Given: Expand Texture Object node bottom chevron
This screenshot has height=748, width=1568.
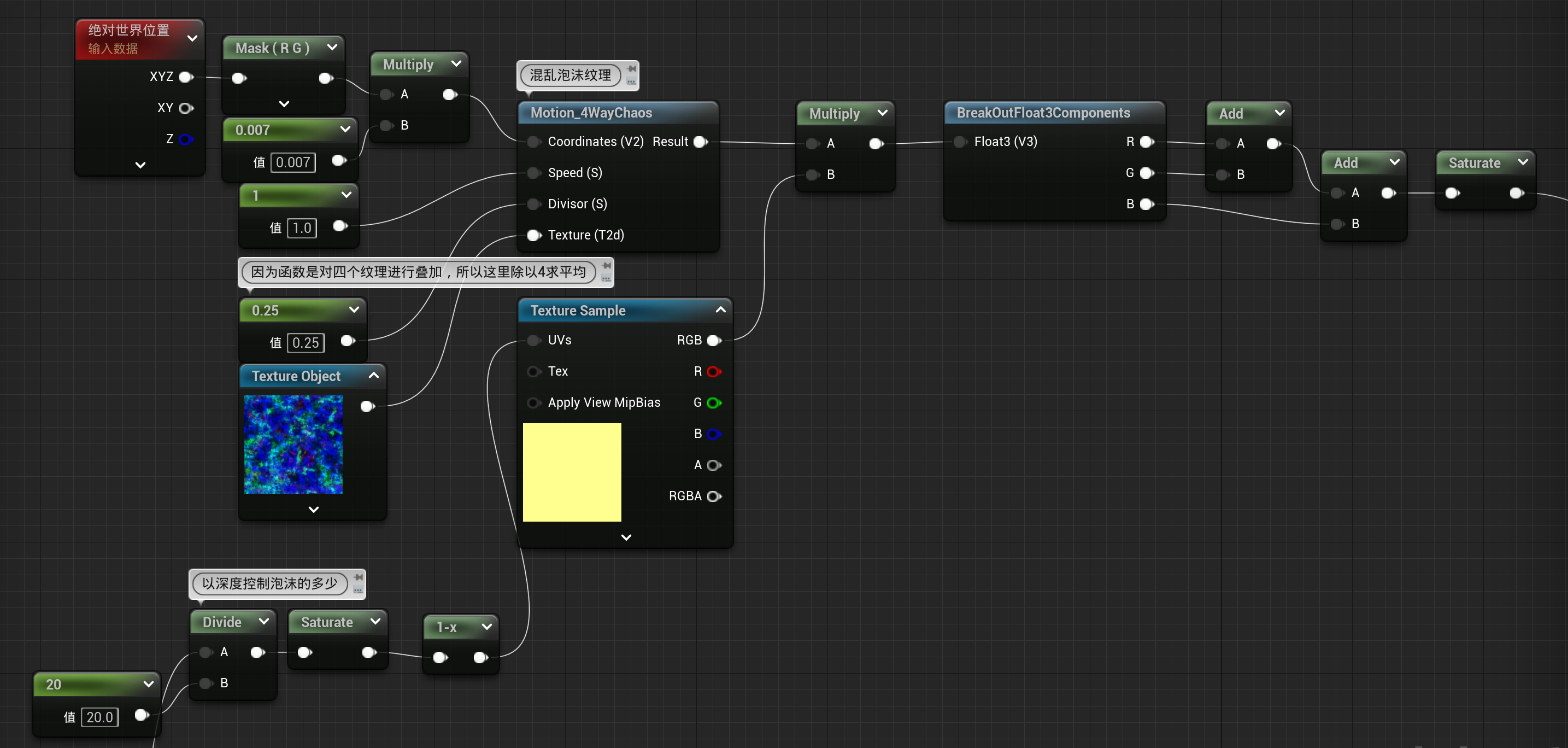Looking at the screenshot, I should (x=314, y=509).
